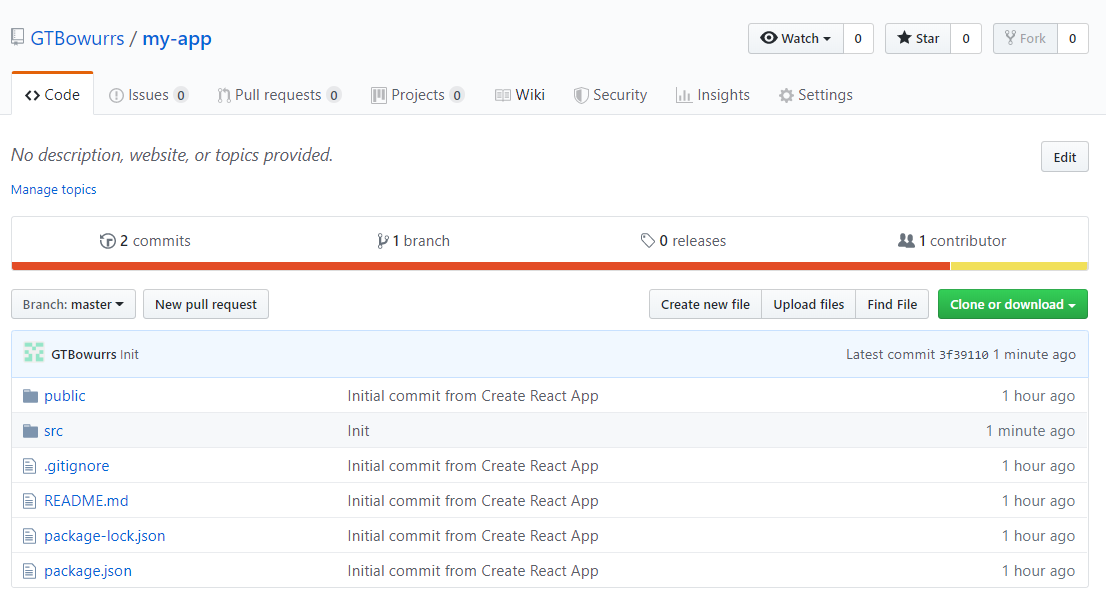Viewport: 1106px width, 594px height.
Task: Open the Projects tab
Action: (418, 95)
